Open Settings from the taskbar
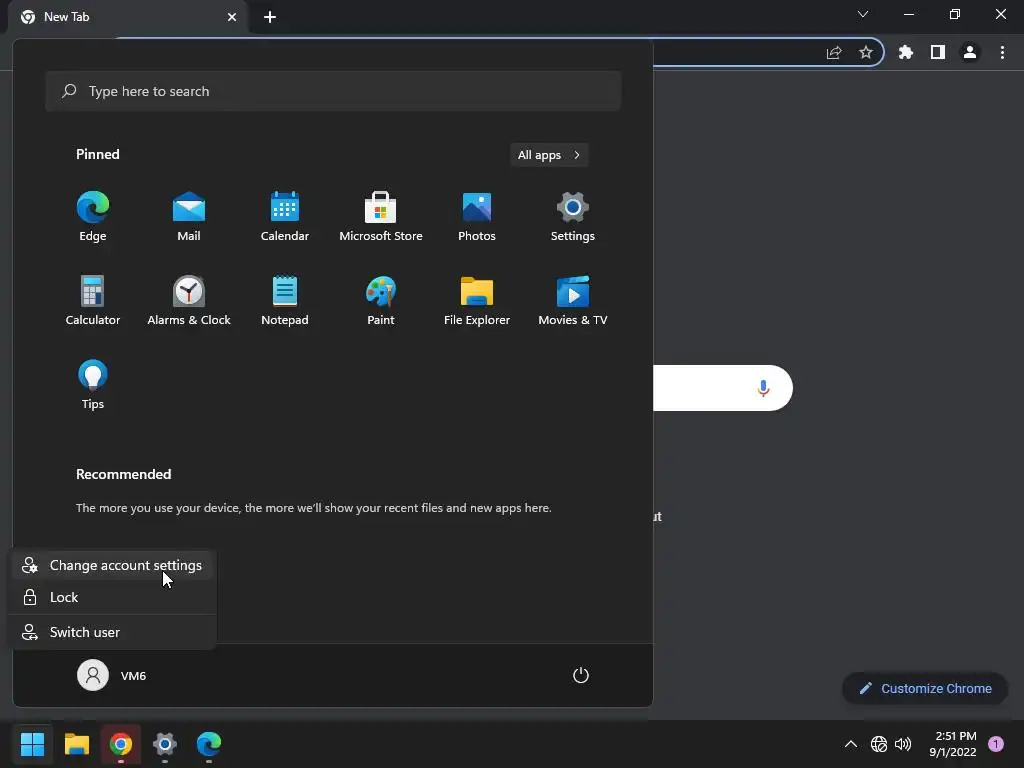This screenshot has height=768, width=1024. click(165, 744)
